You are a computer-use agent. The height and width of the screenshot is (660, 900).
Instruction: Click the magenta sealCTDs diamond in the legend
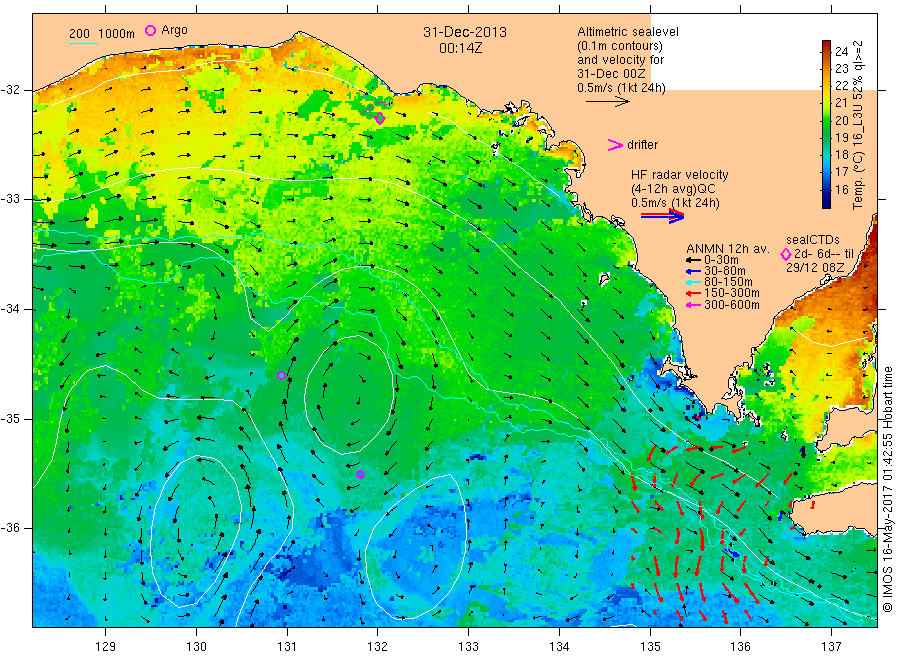(x=786, y=254)
